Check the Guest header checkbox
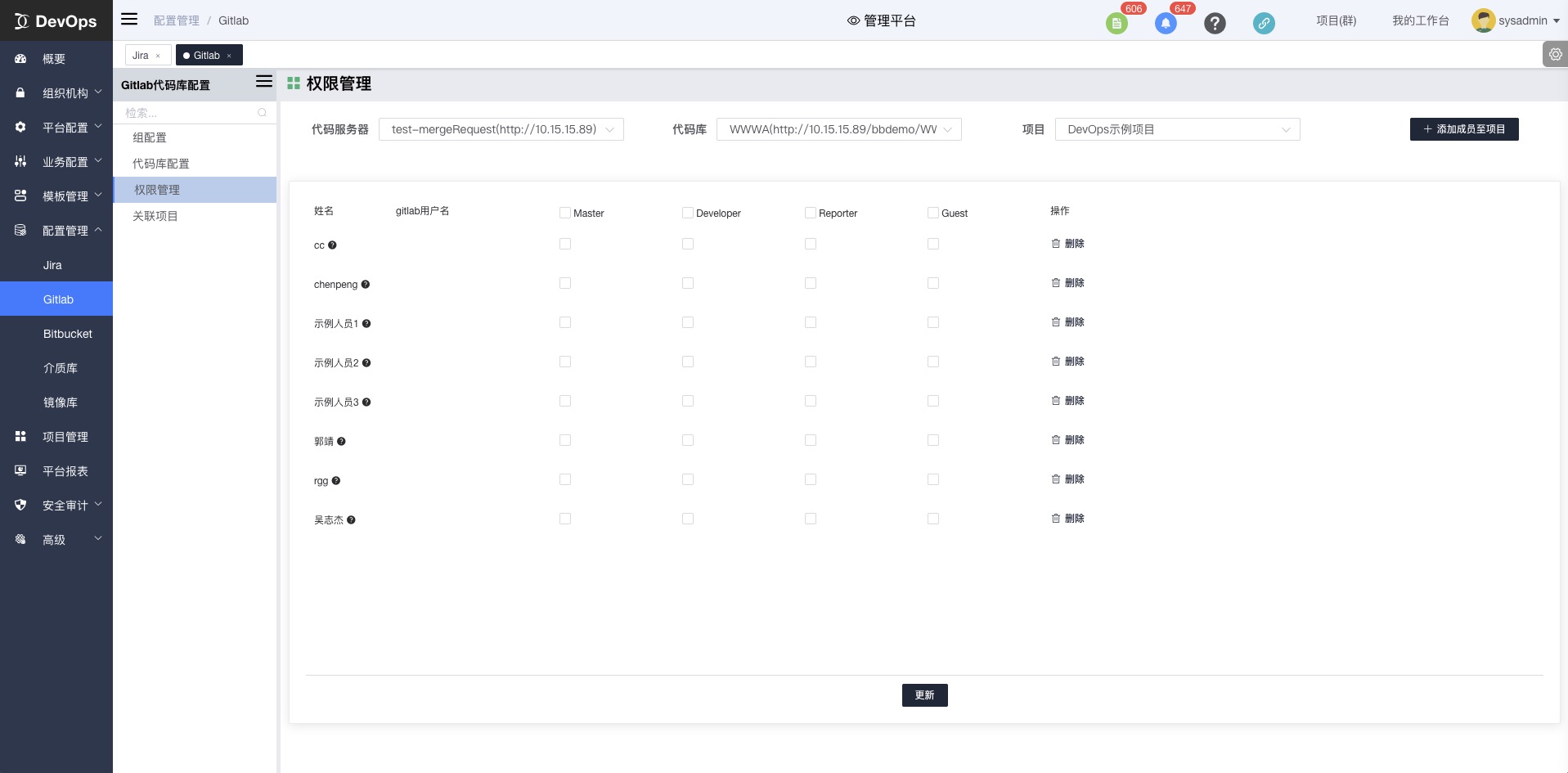 point(932,213)
